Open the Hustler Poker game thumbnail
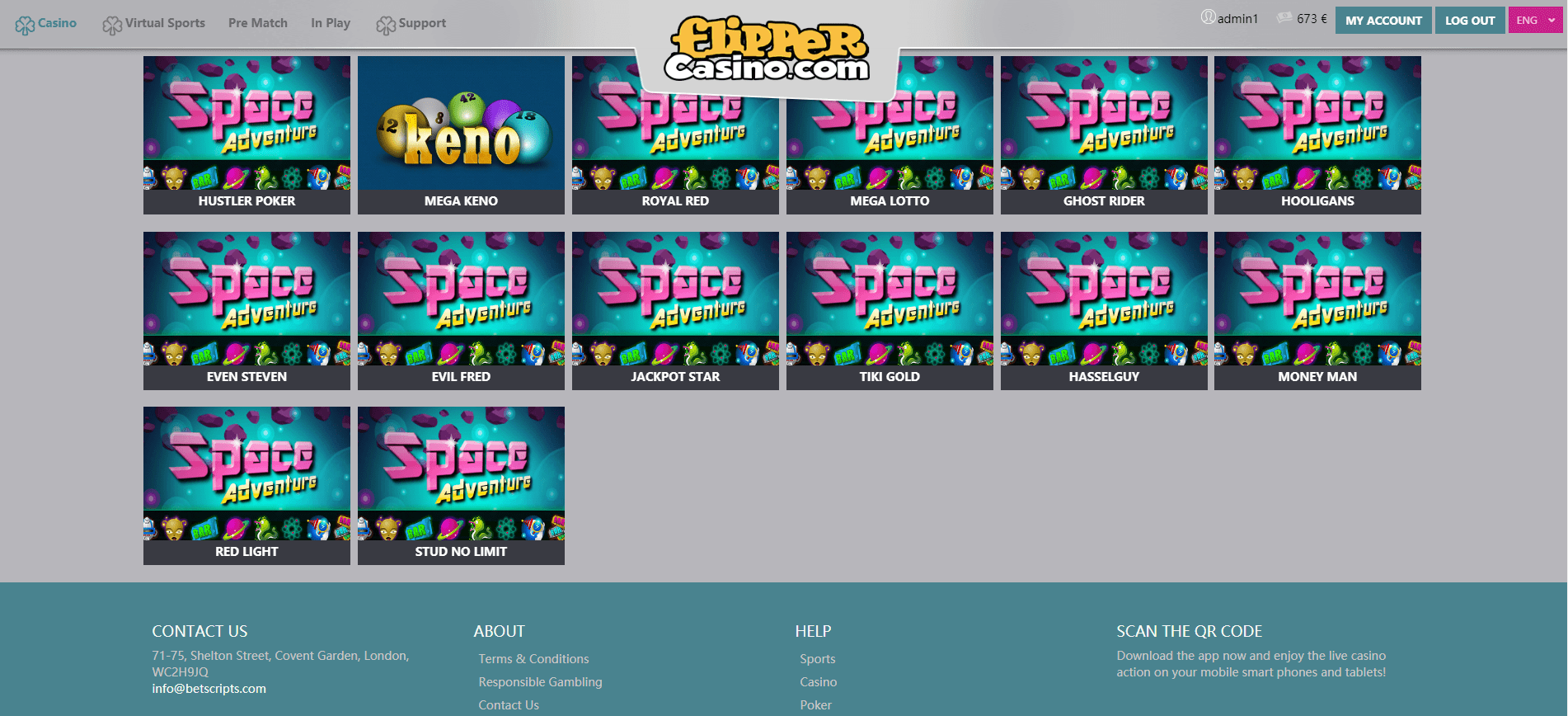 (x=246, y=123)
